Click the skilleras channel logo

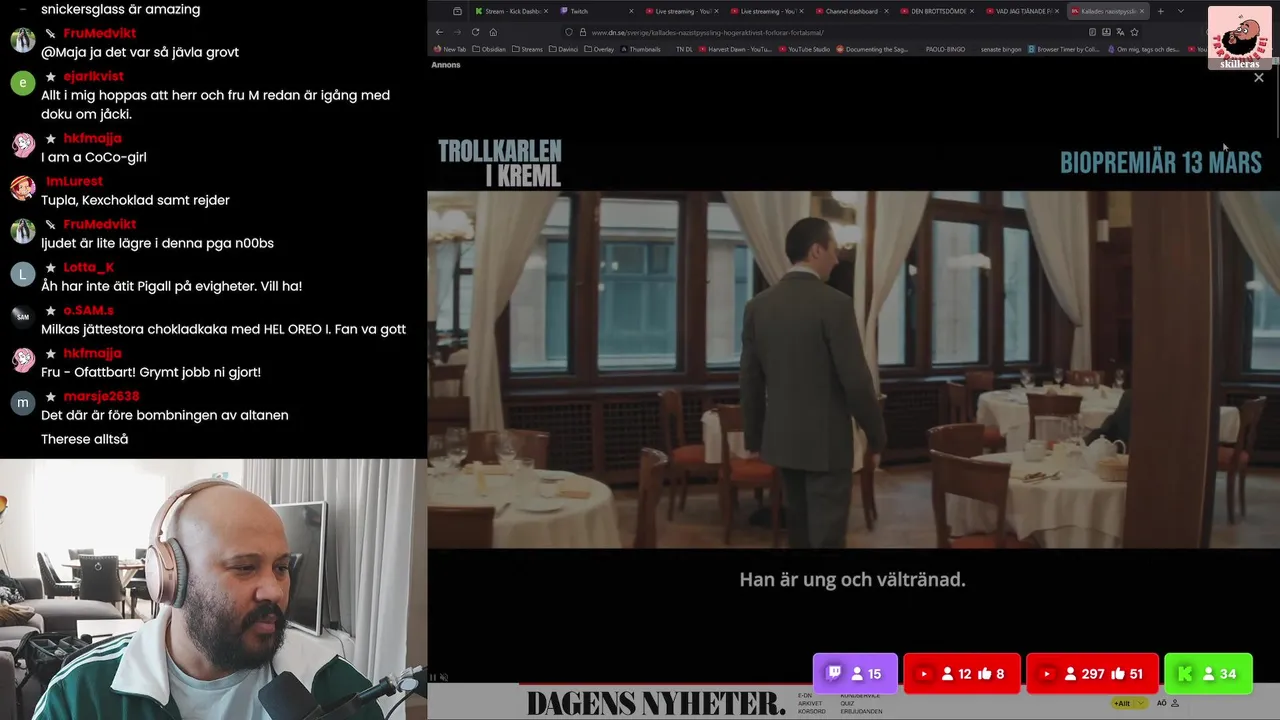[1239, 38]
